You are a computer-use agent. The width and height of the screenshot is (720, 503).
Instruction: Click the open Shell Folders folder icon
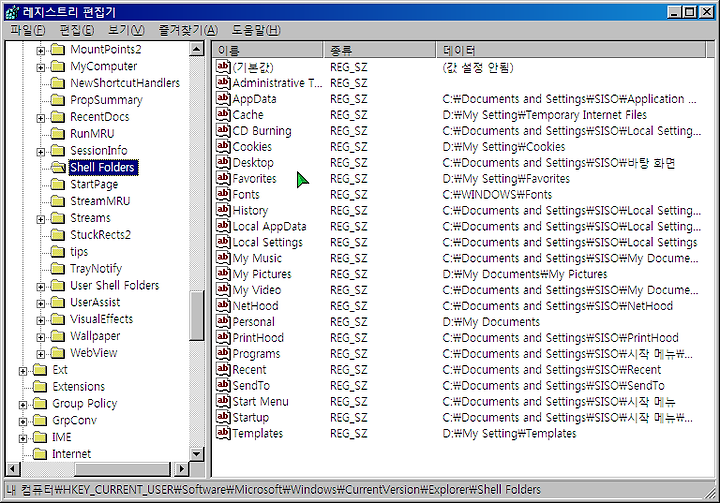click(58, 167)
